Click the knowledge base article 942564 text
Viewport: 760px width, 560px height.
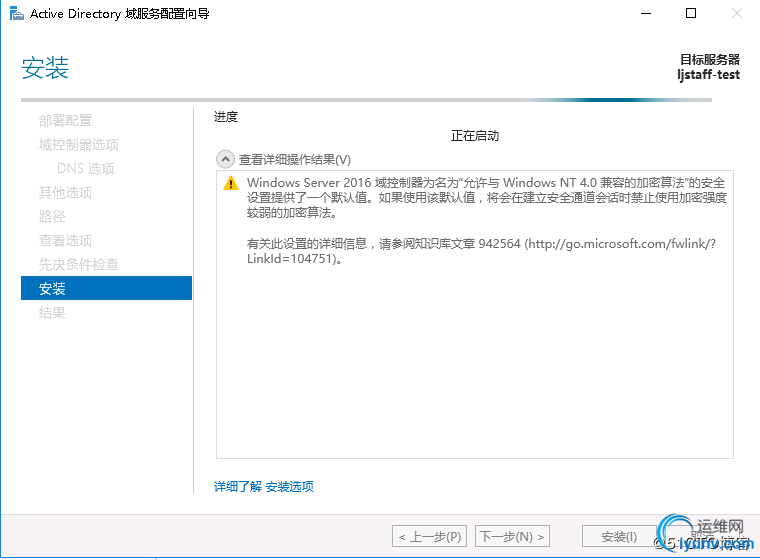tap(481, 251)
